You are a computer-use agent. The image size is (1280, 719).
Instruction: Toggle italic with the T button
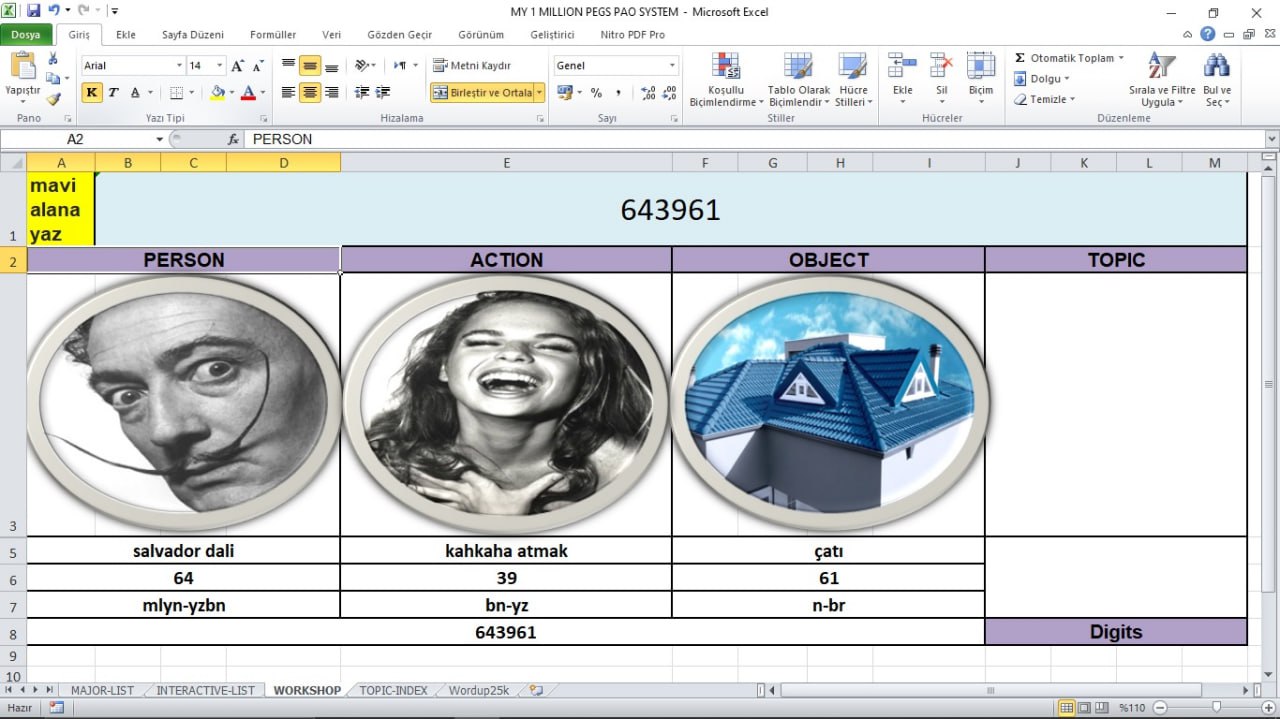(x=111, y=91)
